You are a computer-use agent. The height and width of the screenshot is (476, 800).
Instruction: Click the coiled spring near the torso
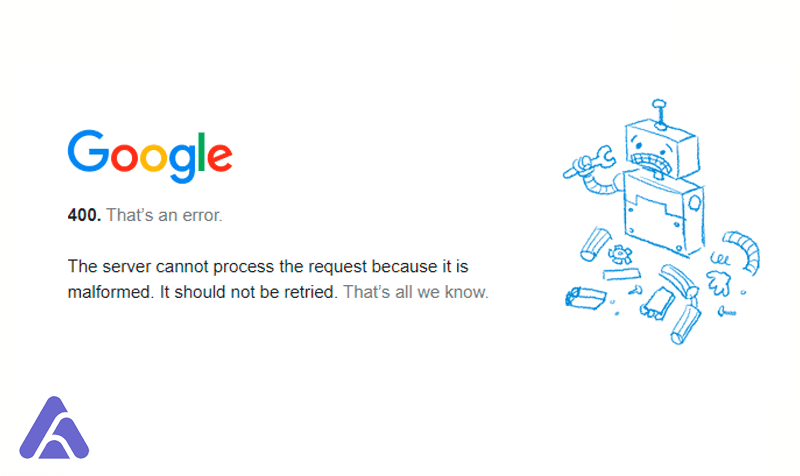(720, 259)
